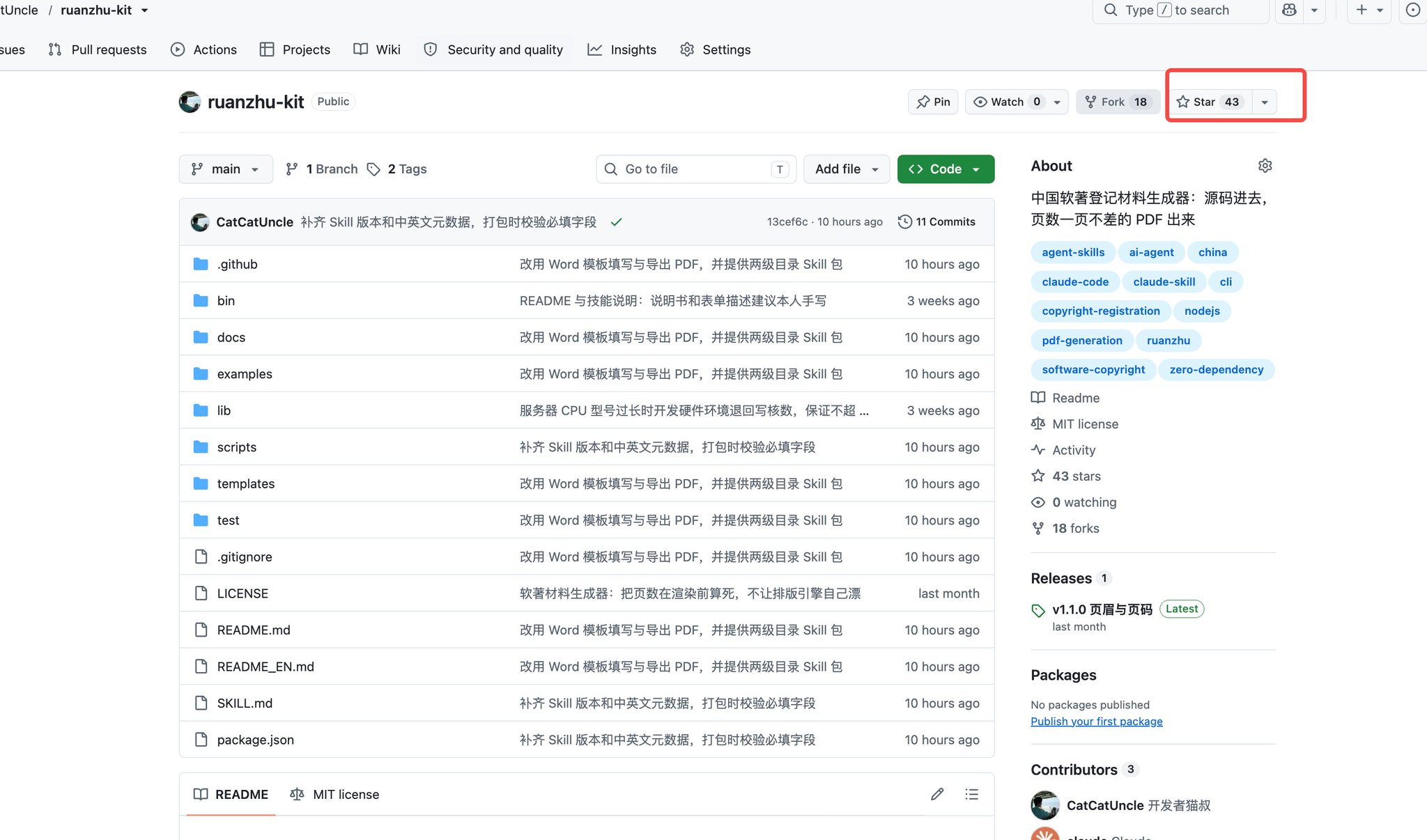Expand the main branch selector dropdown
The image size is (1427, 840).
click(226, 169)
